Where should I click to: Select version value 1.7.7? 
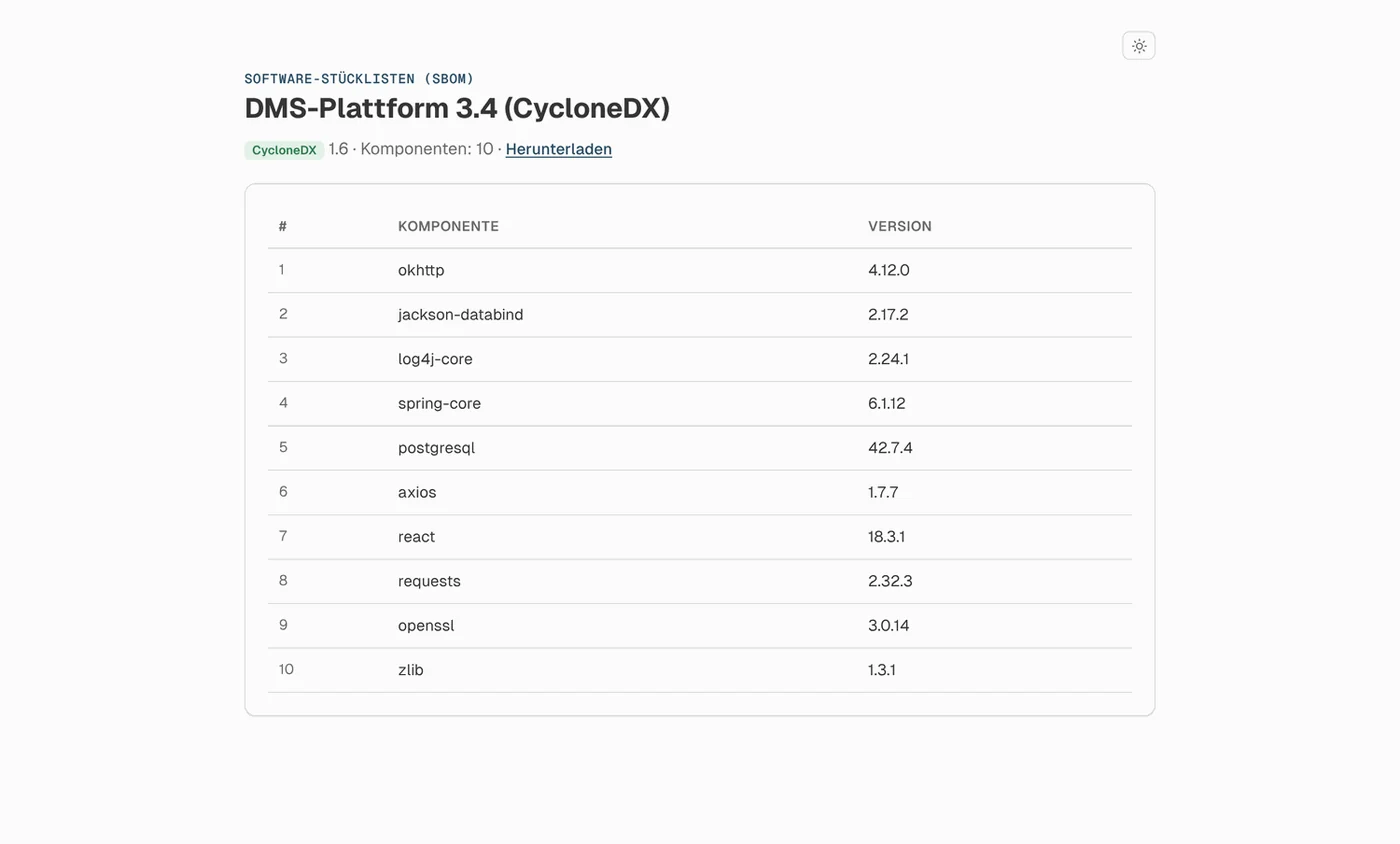pos(883,492)
